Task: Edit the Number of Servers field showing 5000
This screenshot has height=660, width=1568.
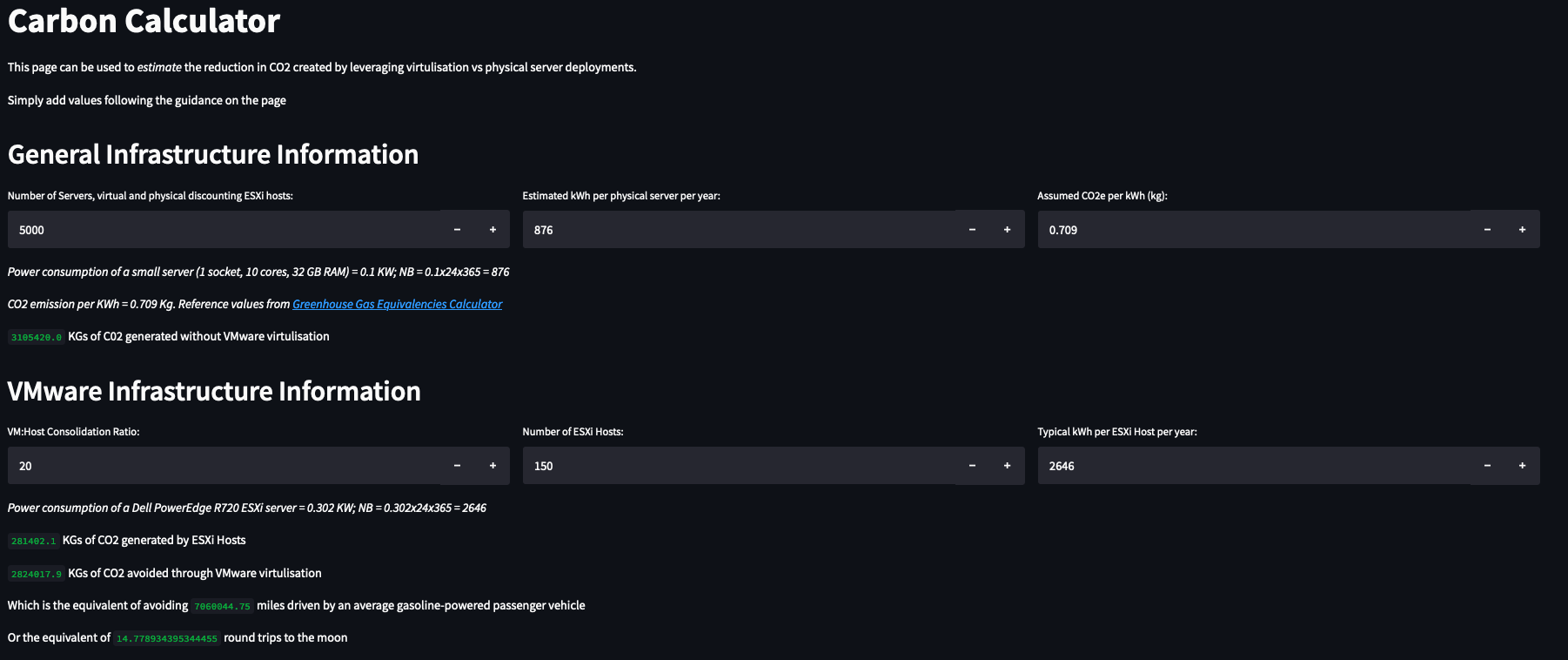Action: click(224, 230)
